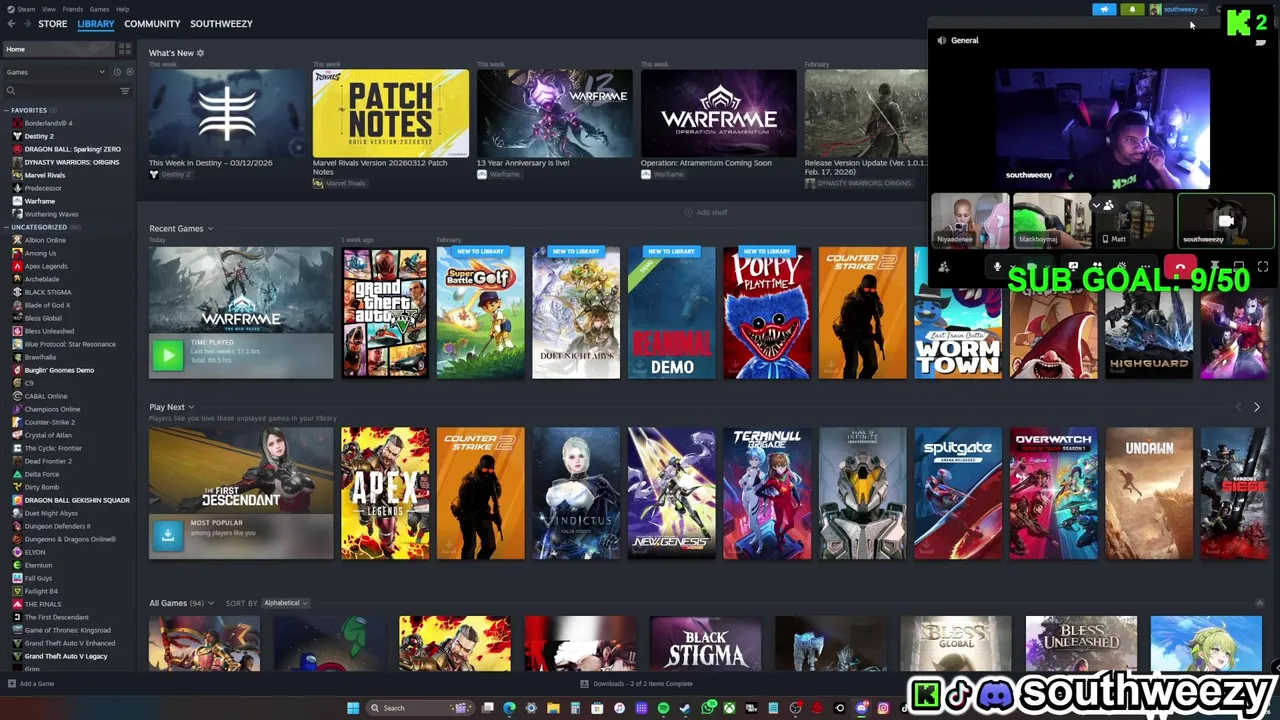Click The First Descendant download icon button
Screen dimensions: 1280x720
(x=168, y=535)
